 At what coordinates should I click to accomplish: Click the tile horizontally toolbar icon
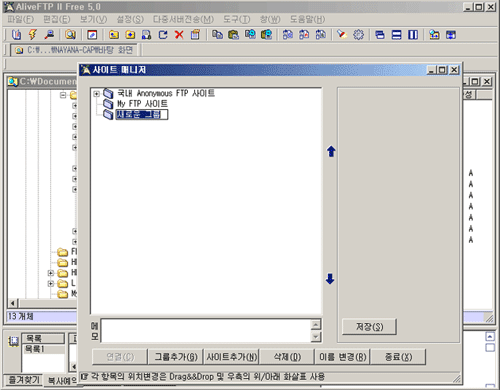tap(396, 35)
